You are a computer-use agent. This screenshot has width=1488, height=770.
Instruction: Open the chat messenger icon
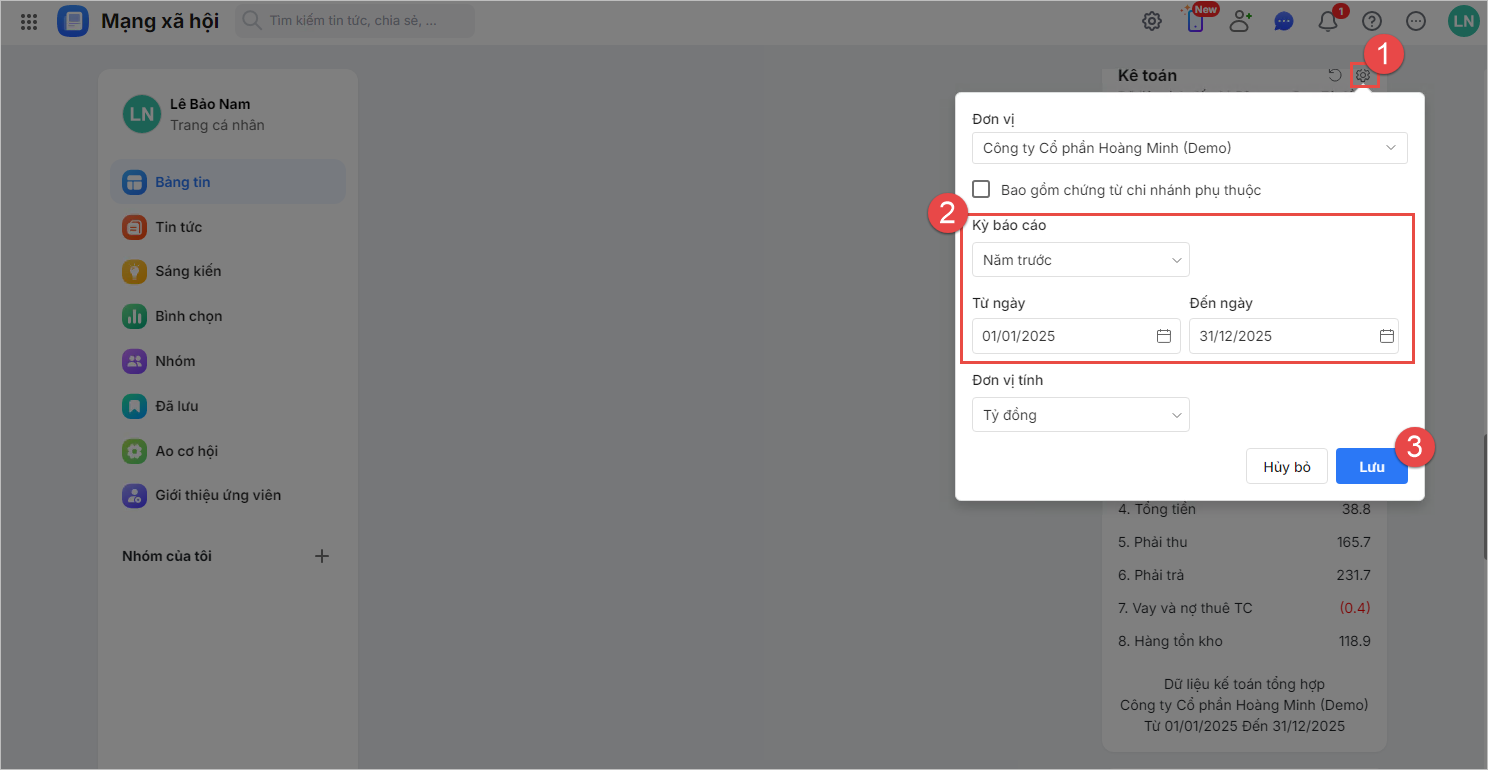pos(1285,21)
